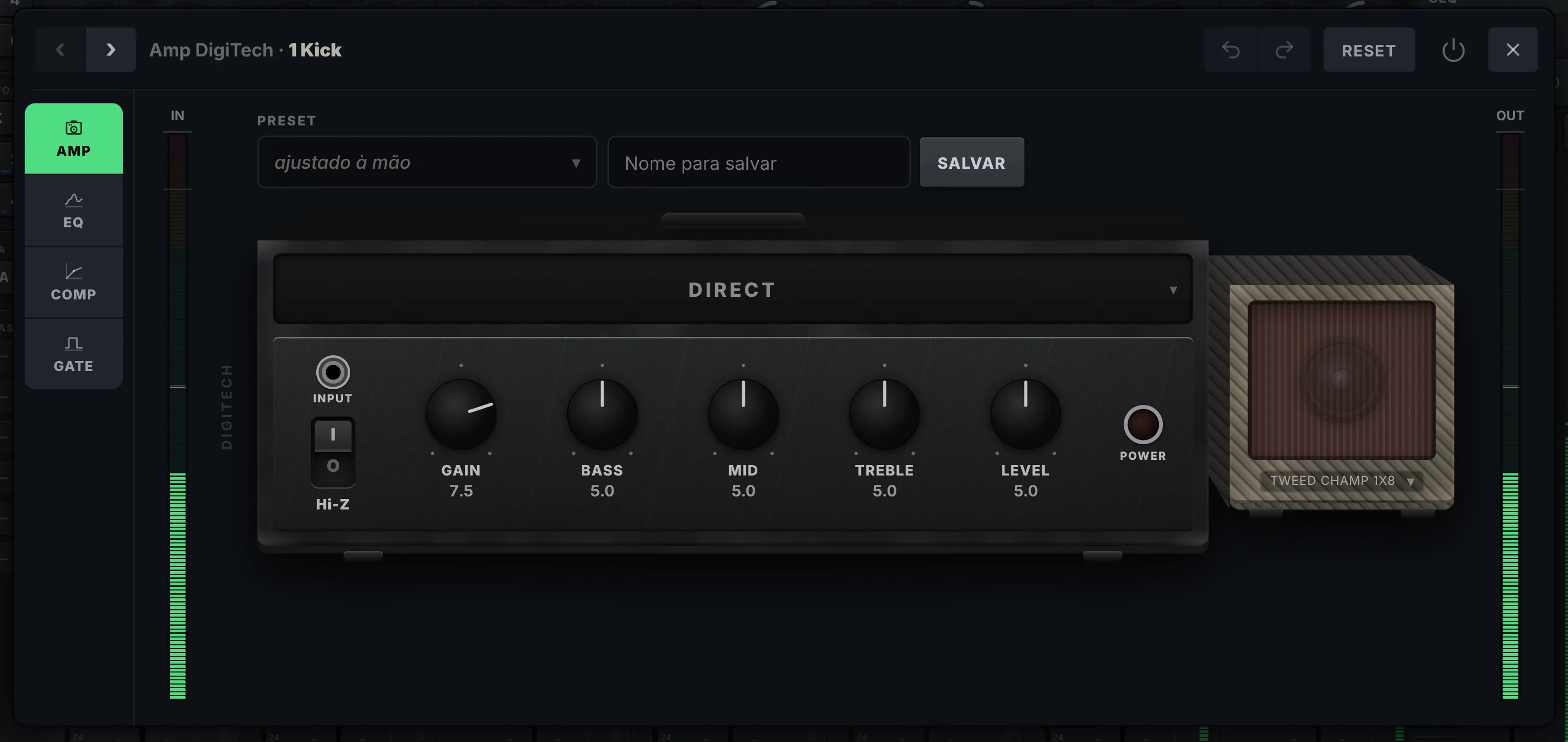Click the BASS value 5.0
This screenshot has height=742, width=1568.
[602, 491]
